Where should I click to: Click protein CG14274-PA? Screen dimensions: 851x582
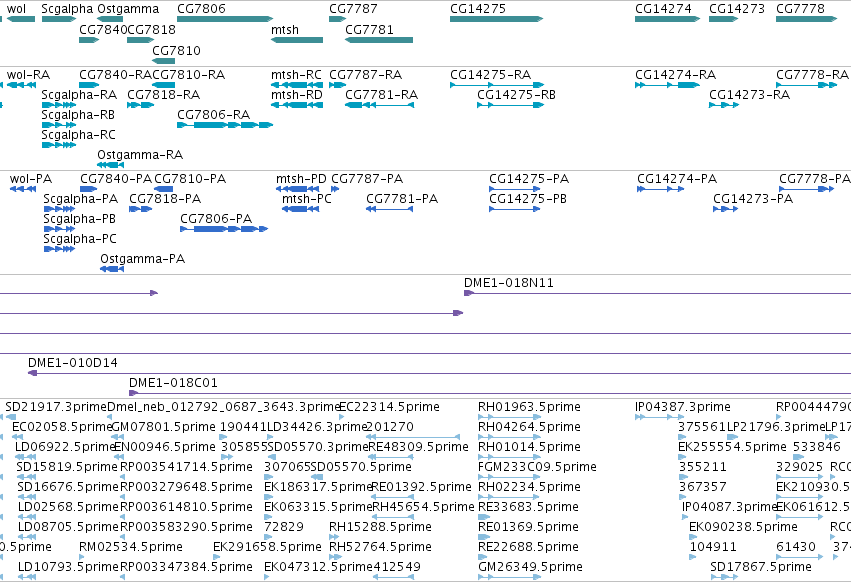point(677,179)
